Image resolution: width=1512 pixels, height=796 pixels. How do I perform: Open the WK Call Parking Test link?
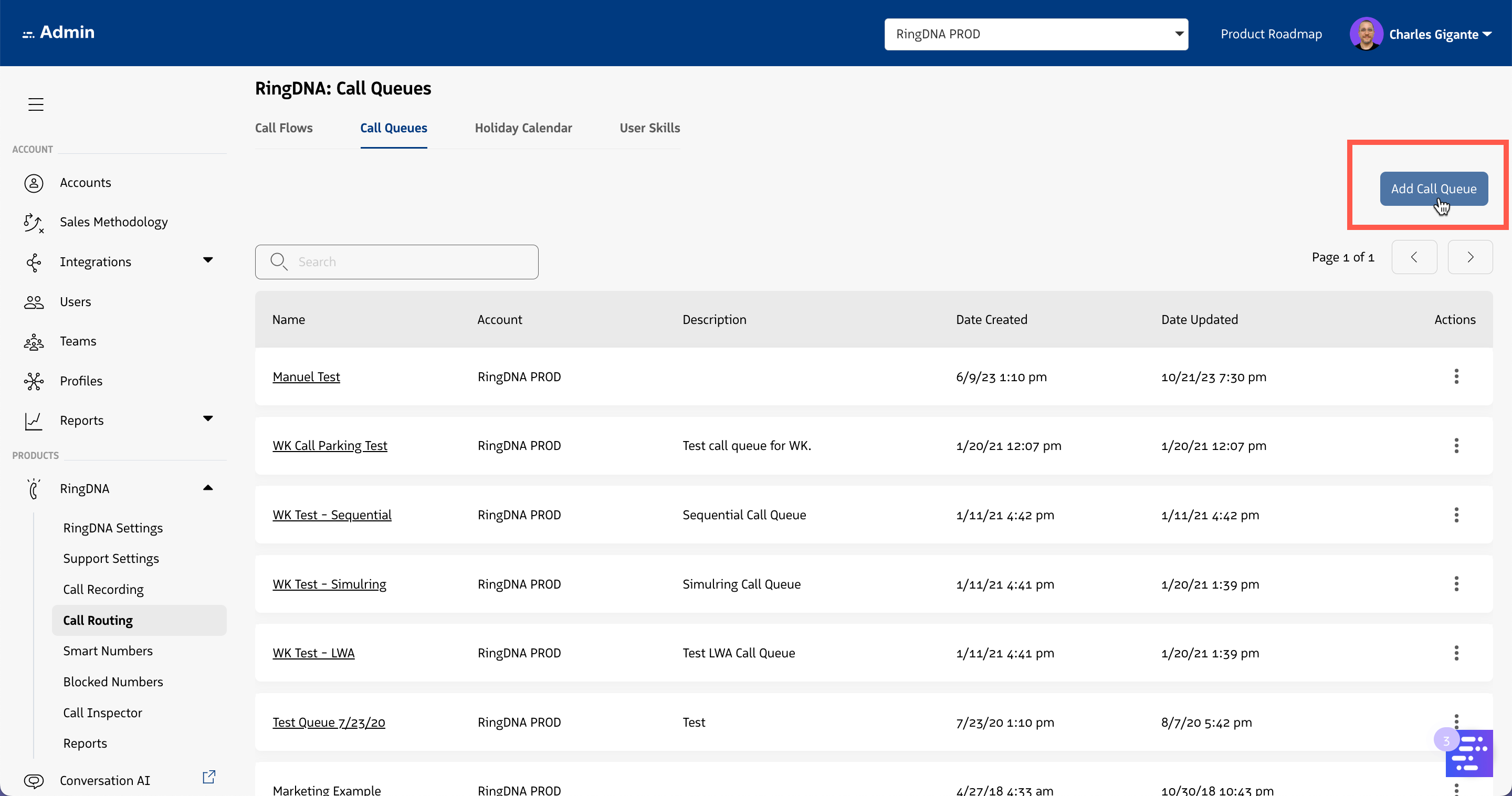[330, 446]
